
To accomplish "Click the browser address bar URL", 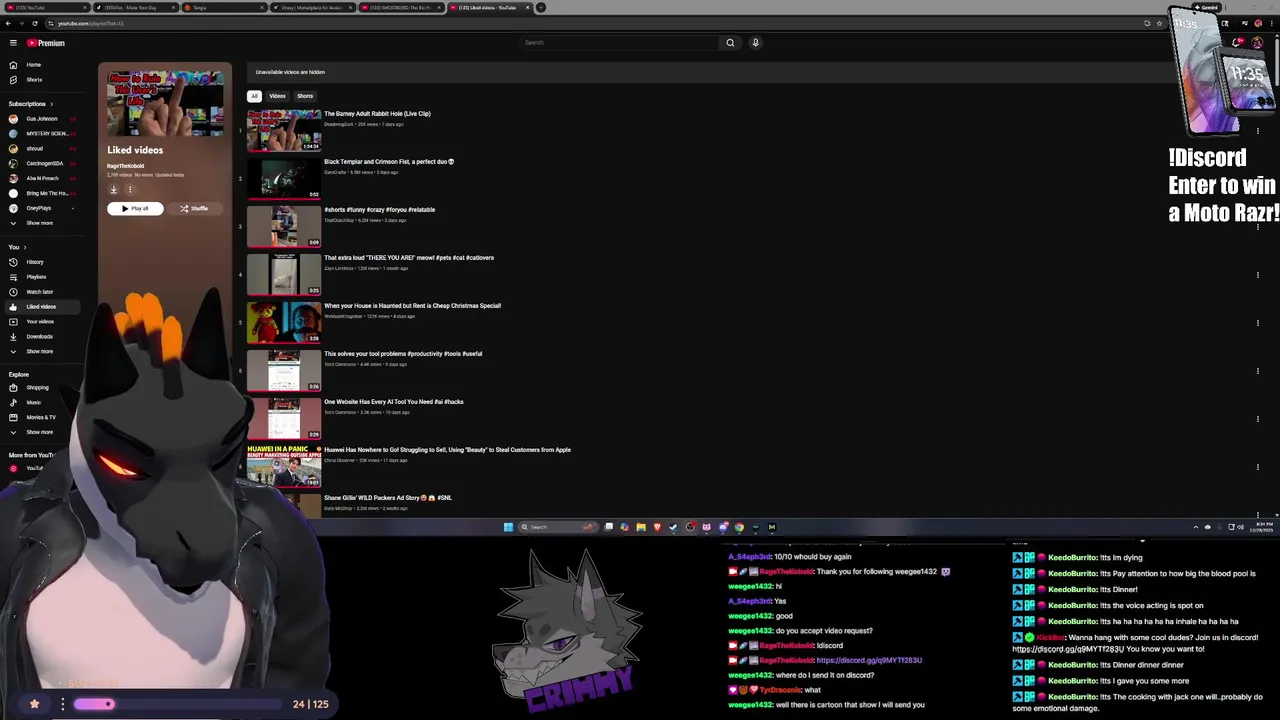I will (90, 23).
